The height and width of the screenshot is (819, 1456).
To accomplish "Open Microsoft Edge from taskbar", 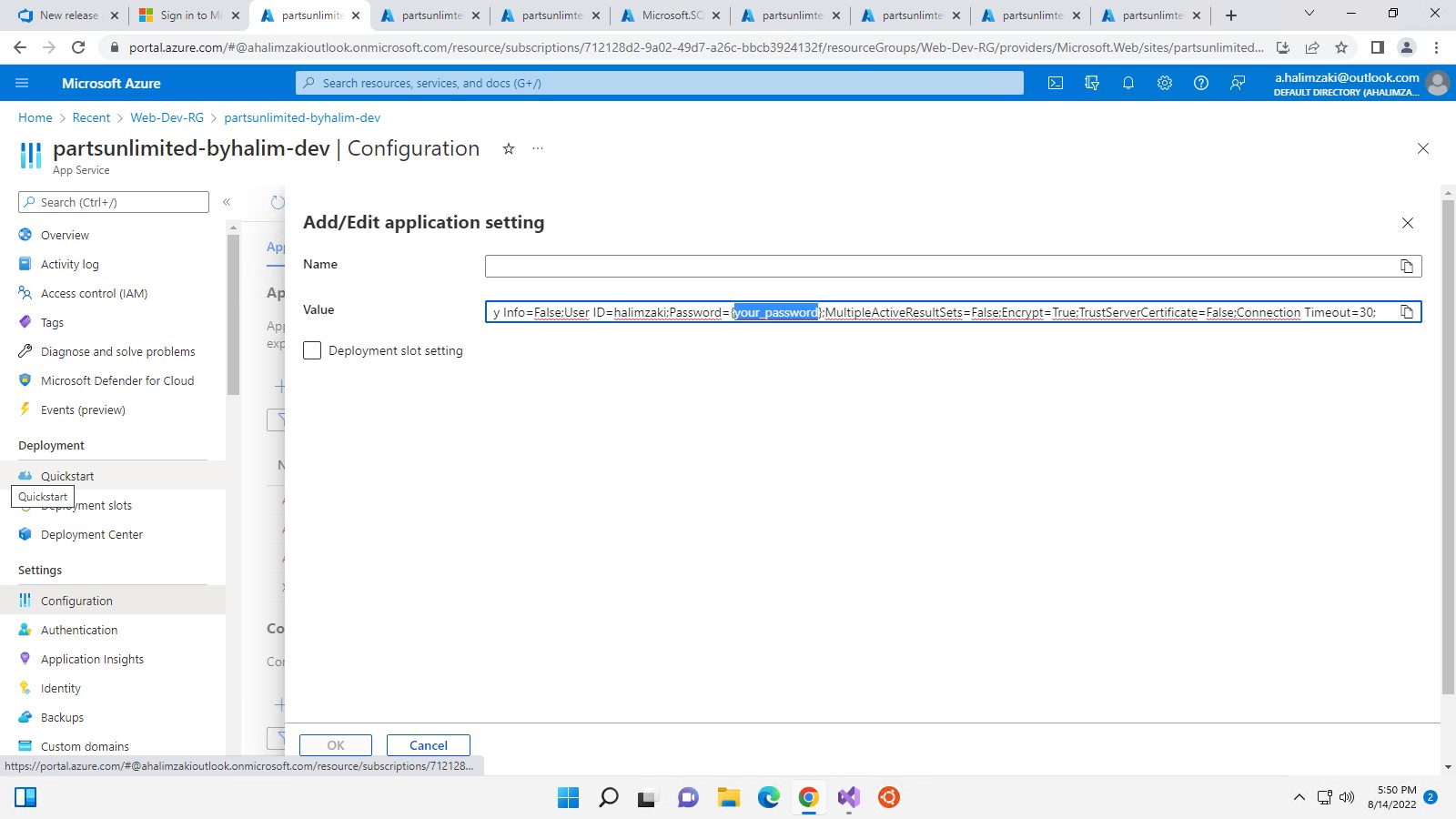I will (x=769, y=798).
